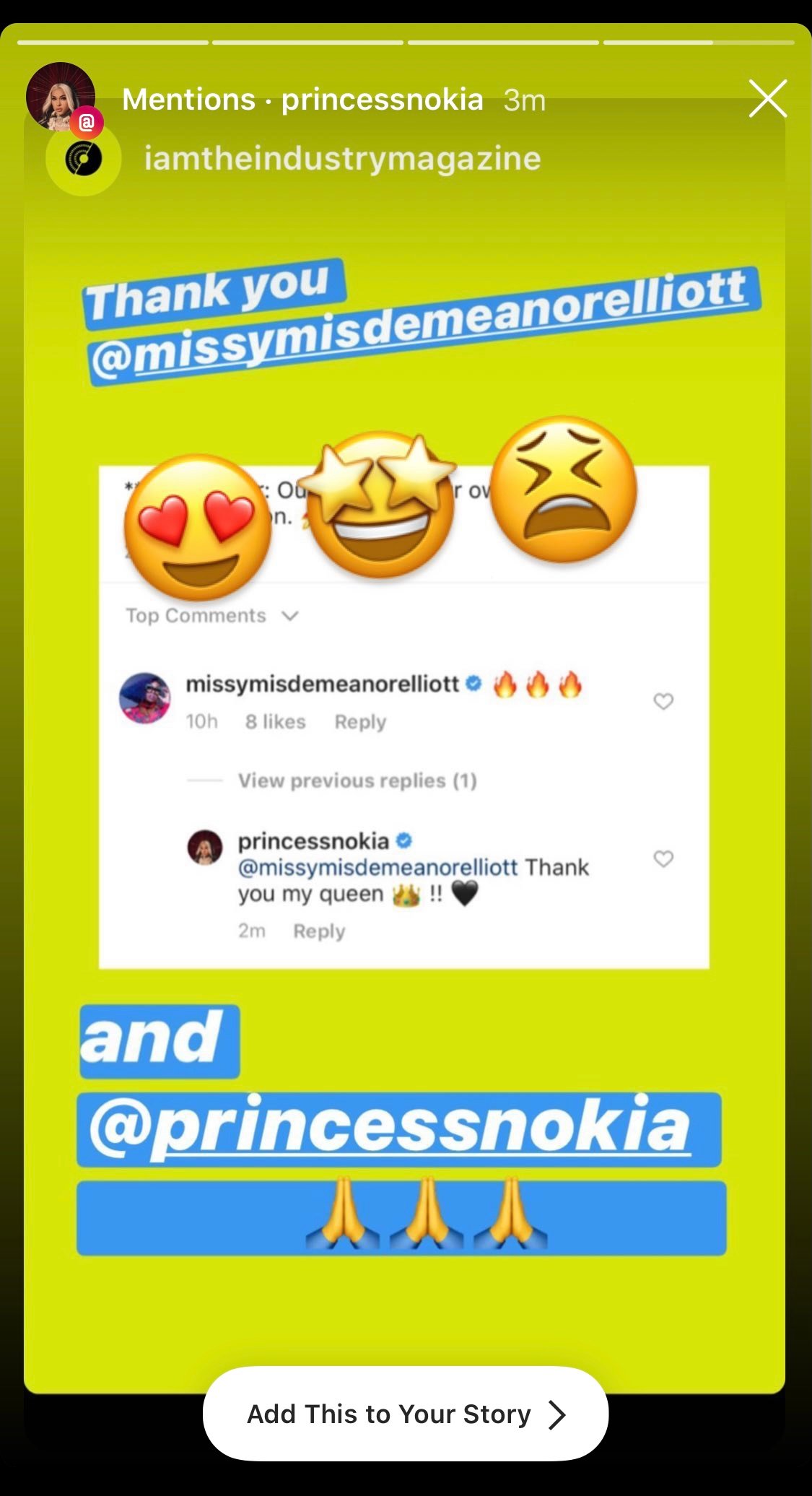Tap princessnokia reply comment avatar
This screenshot has height=1496, width=812.
(x=205, y=847)
